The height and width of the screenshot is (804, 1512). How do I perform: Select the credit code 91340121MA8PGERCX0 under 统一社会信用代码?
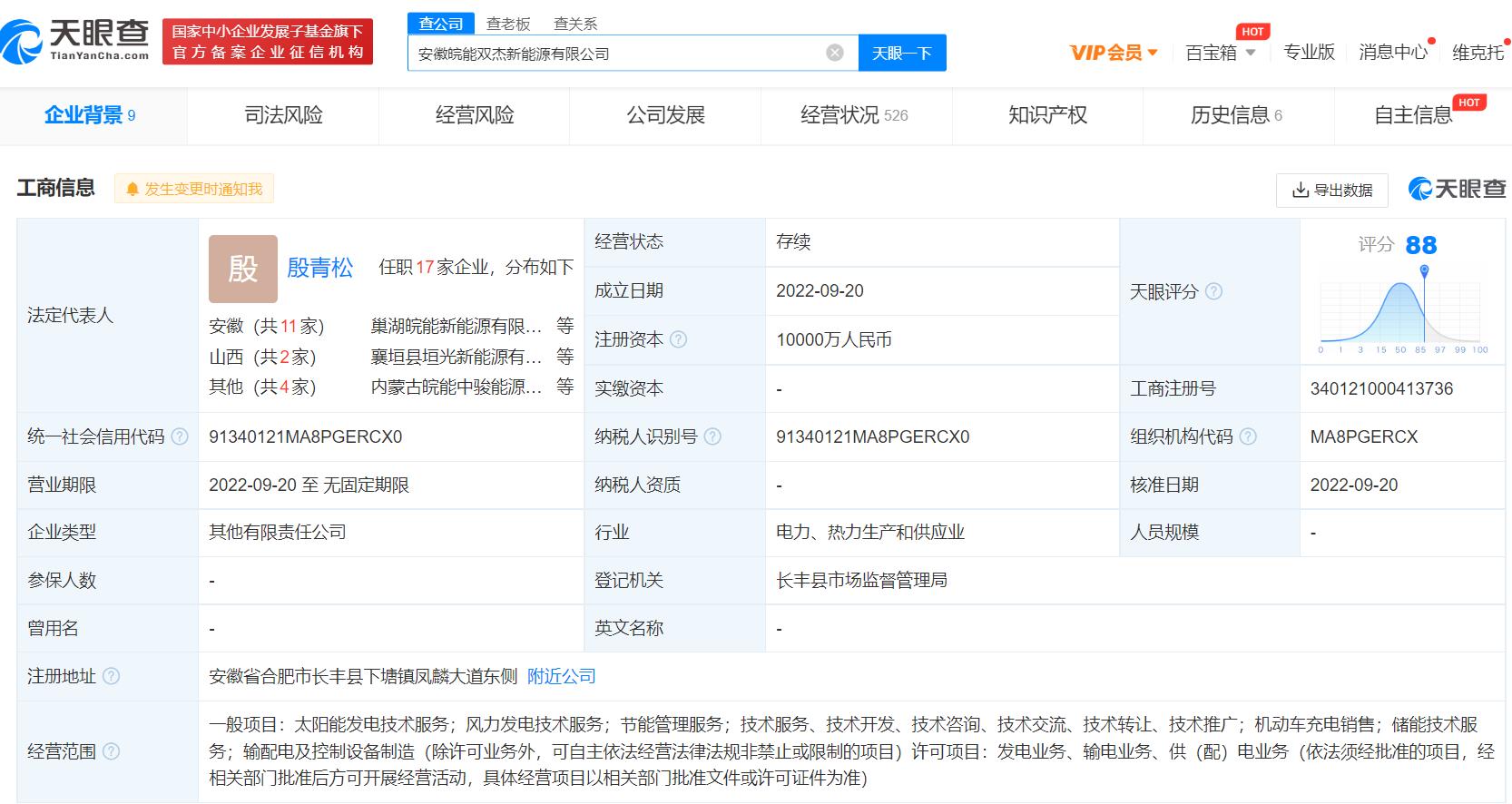306,436
